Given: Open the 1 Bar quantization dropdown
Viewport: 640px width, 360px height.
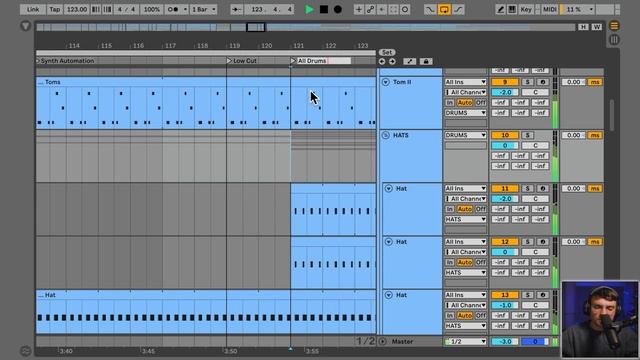Looking at the screenshot, I should tap(204, 9).
